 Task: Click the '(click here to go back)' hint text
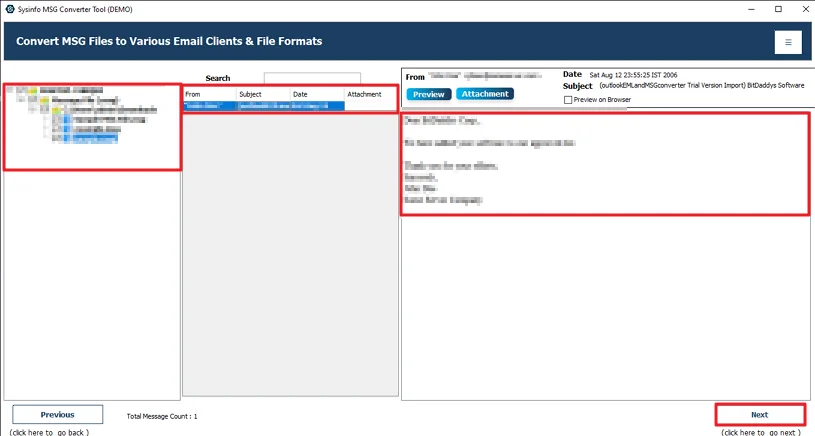click(49, 432)
